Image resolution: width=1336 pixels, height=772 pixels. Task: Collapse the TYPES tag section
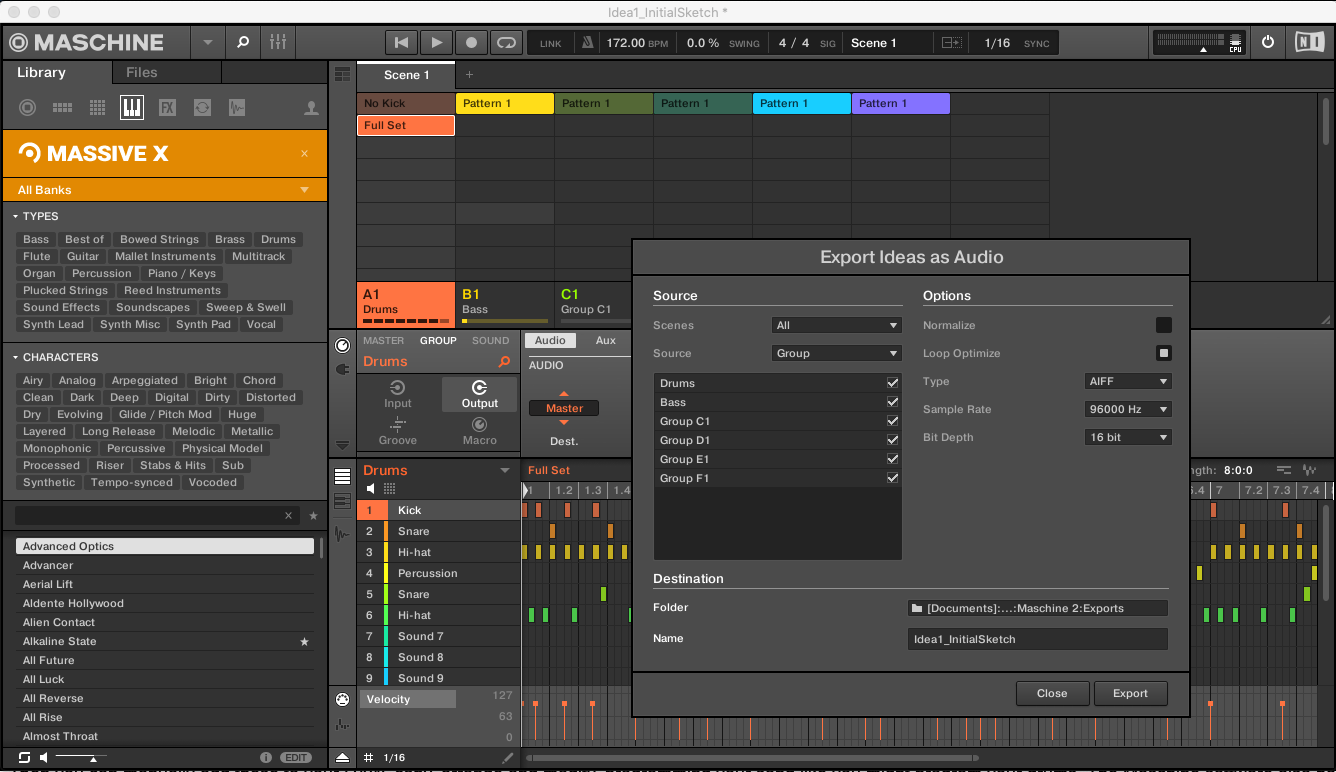pos(16,216)
